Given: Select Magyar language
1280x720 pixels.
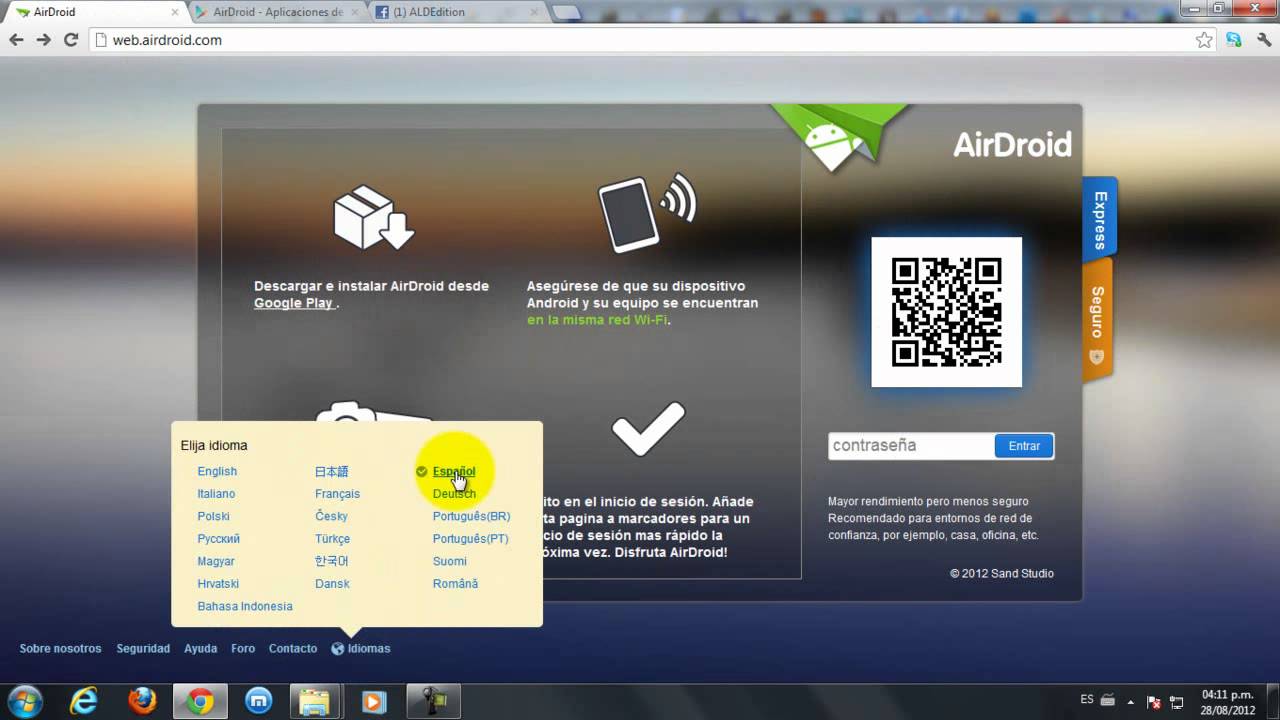Looking at the screenshot, I should coord(216,562).
